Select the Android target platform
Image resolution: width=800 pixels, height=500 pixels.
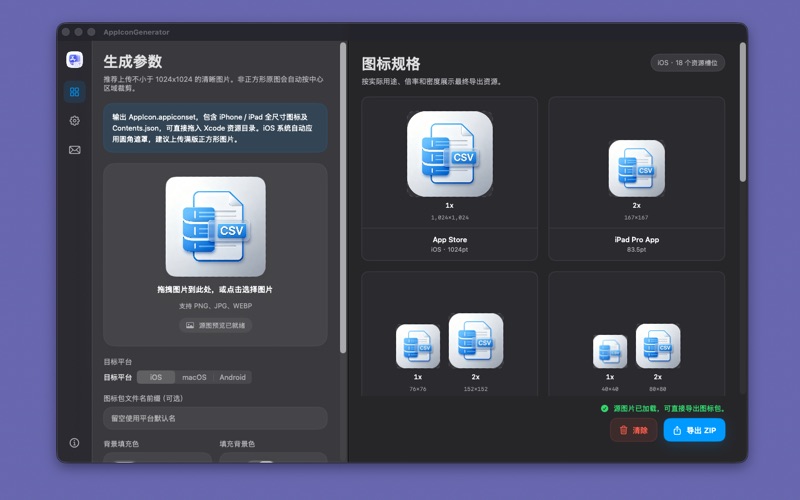tap(232, 377)
